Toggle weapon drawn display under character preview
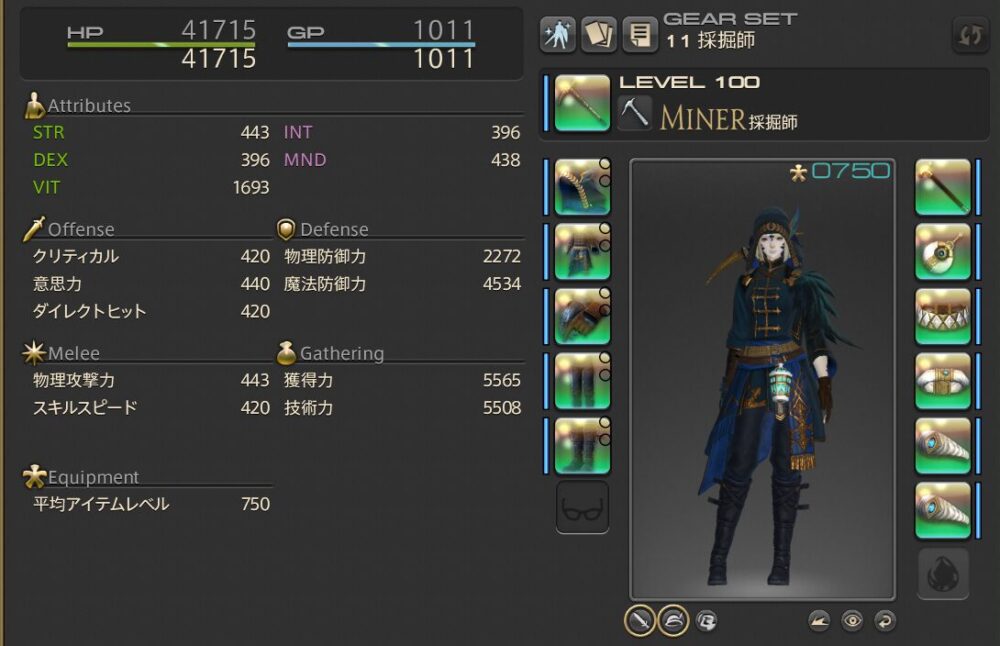Screen dimensions: 1000x646 click(640, 620)
